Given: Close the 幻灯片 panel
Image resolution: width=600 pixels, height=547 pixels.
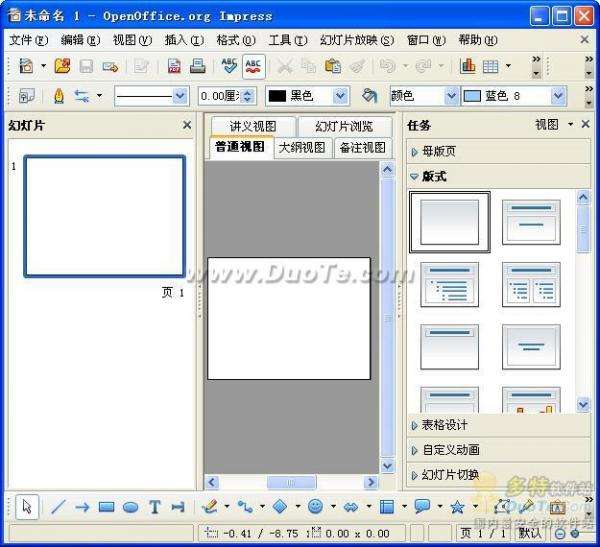Looking at the screenshot, I should 187,125.
